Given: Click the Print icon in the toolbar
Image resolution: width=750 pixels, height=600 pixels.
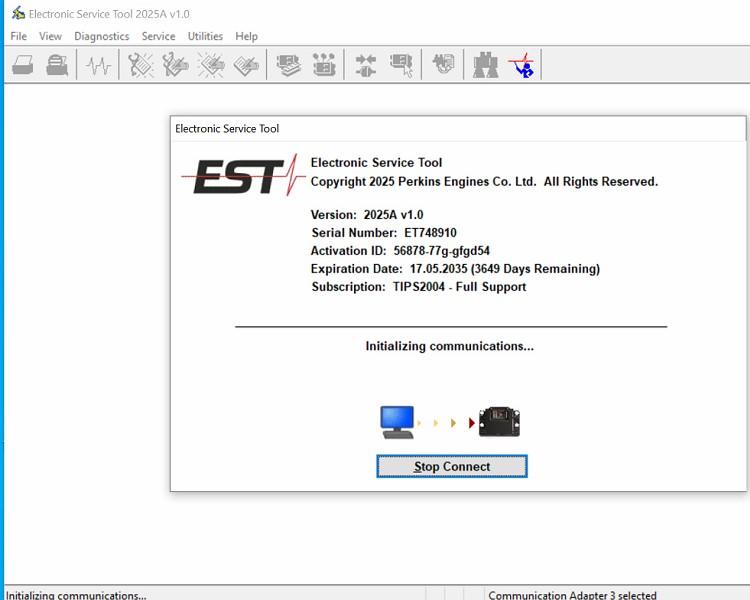Looking at the screenshot, I should [23, 66].
